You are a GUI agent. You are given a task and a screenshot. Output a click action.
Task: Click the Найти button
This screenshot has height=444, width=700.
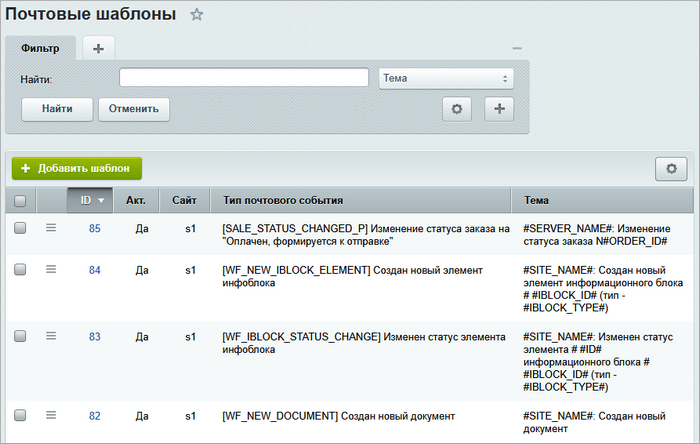[x=57, y=109]
